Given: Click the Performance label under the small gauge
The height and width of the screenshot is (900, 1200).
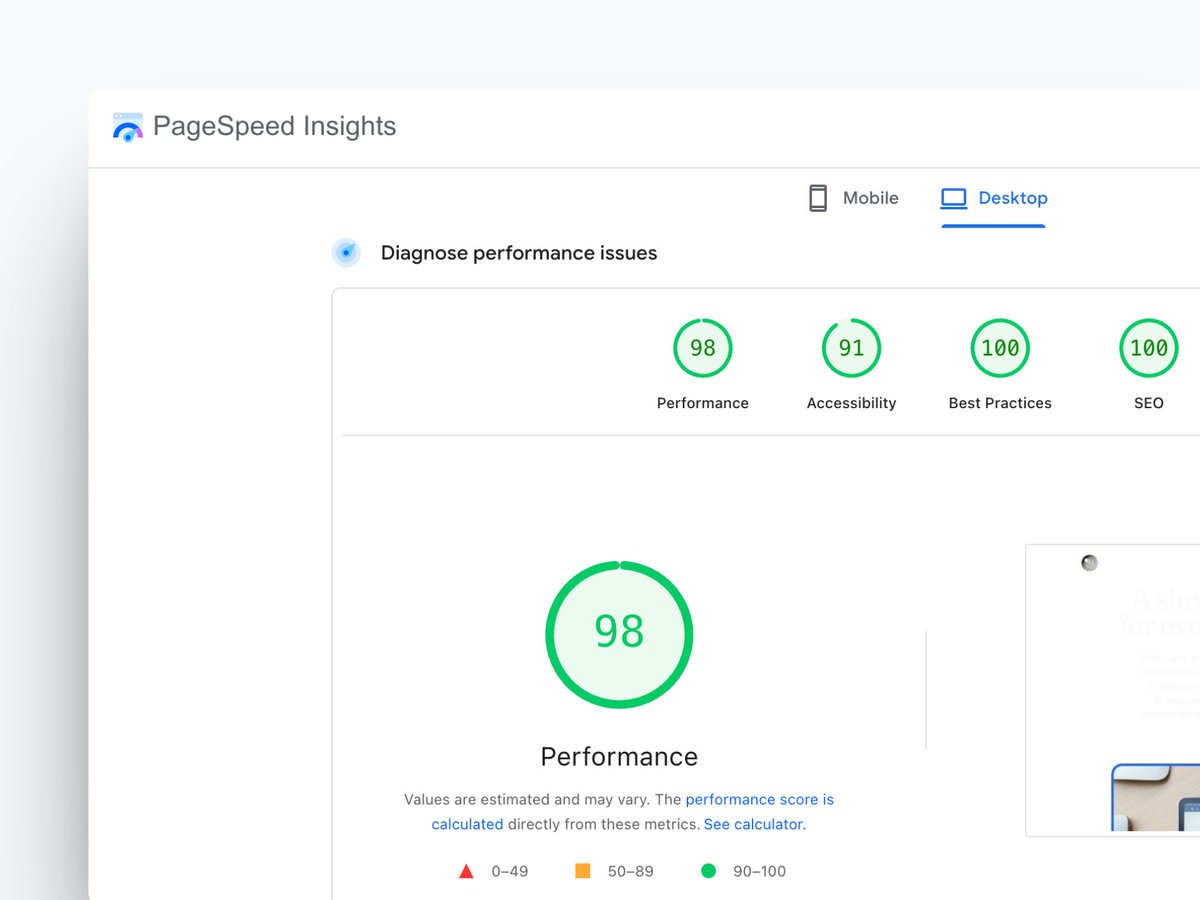Looking at the screenshot, I should point(703,403).
